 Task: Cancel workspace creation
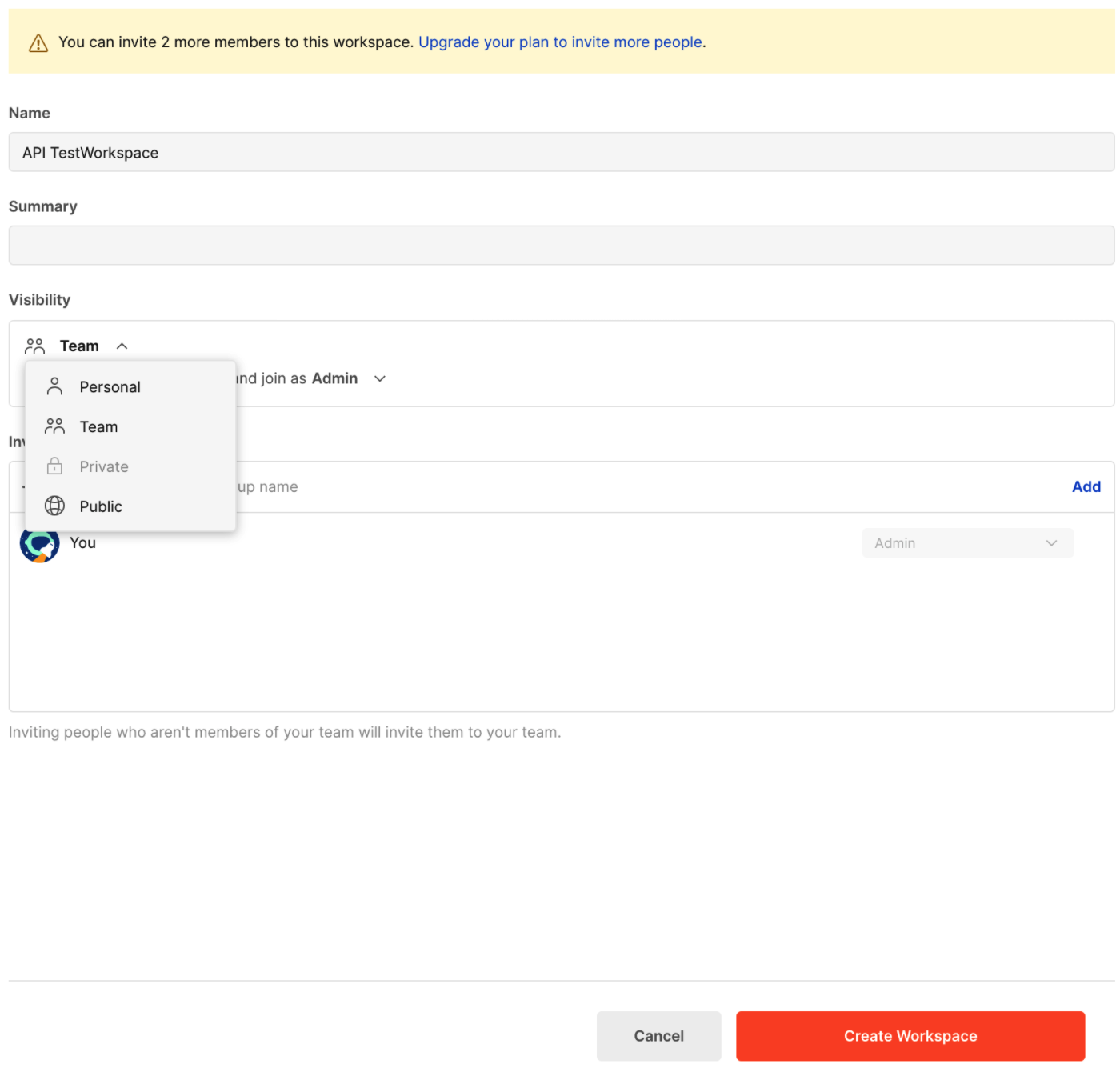(658, 1036)
